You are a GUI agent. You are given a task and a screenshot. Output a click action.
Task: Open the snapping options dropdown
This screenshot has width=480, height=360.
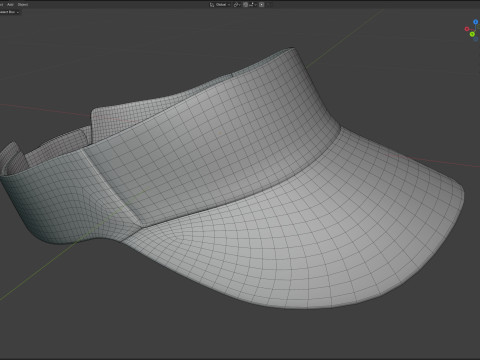252,5
